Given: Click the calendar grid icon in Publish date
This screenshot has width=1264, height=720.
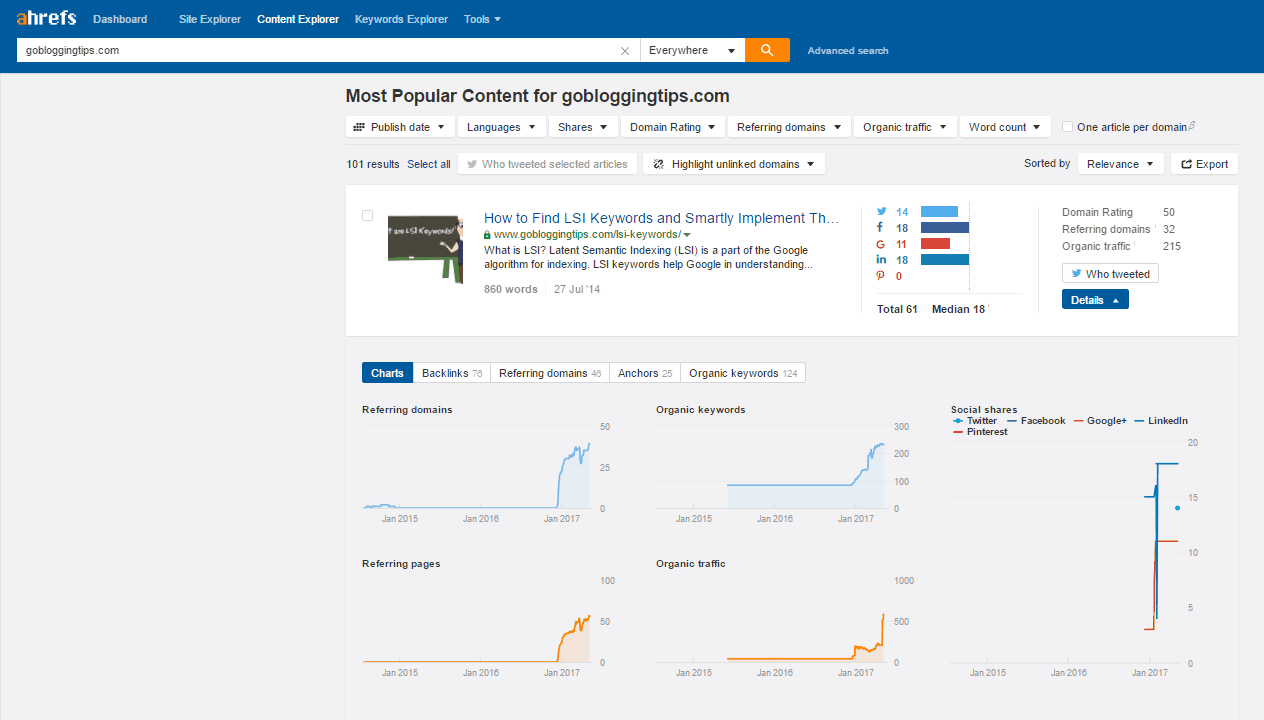Looking at the screenshot, I should point(359,127).
